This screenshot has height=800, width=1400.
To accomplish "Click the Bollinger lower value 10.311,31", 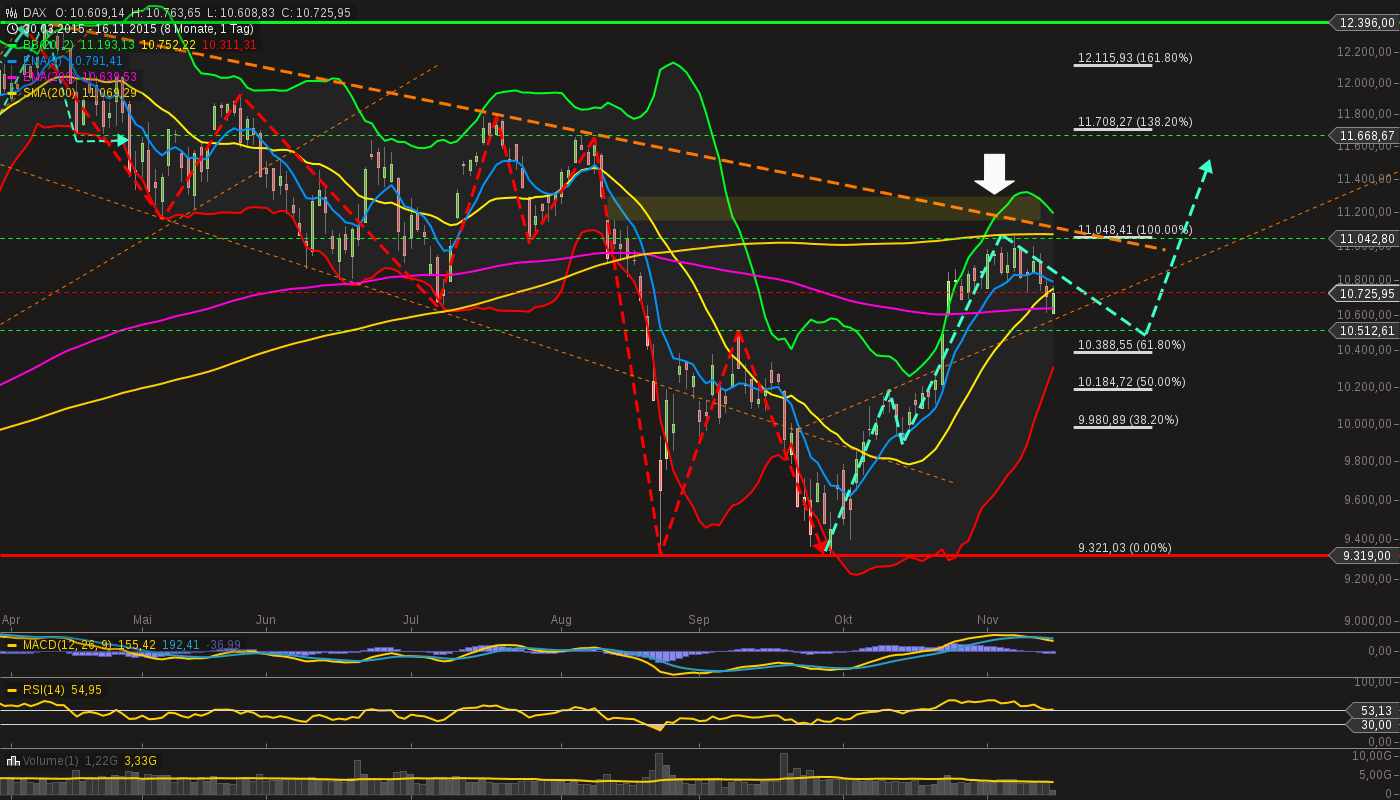I will point(229,45).
